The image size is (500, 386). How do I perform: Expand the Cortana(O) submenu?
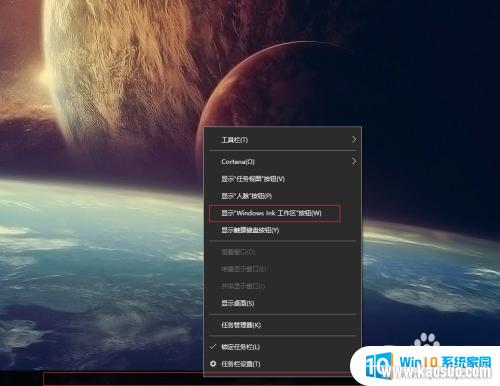(x=283, y=162)
